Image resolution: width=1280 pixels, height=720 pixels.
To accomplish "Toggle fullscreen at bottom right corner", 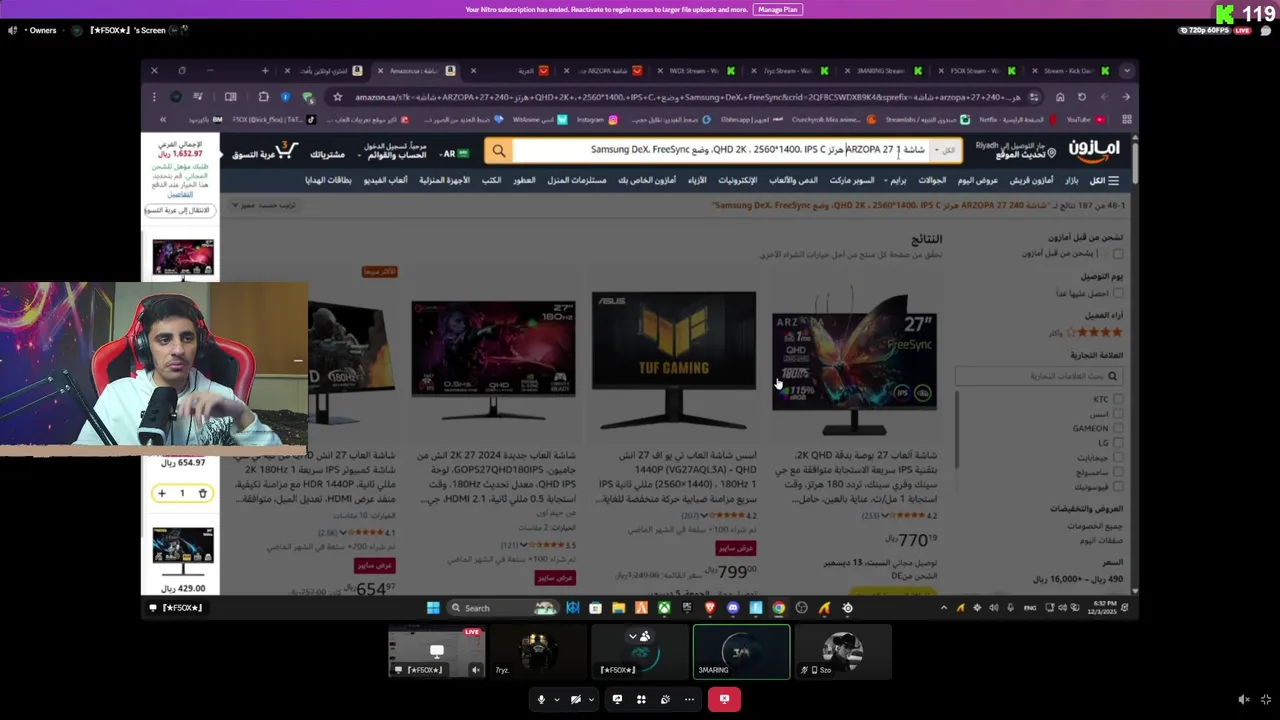I will 1266,700.
